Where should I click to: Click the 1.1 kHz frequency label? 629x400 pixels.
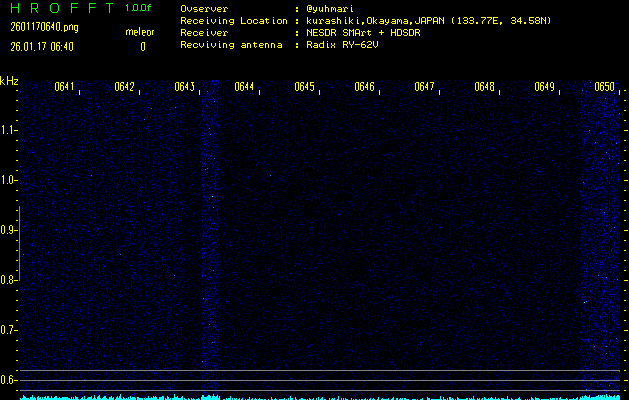[8, 130]
